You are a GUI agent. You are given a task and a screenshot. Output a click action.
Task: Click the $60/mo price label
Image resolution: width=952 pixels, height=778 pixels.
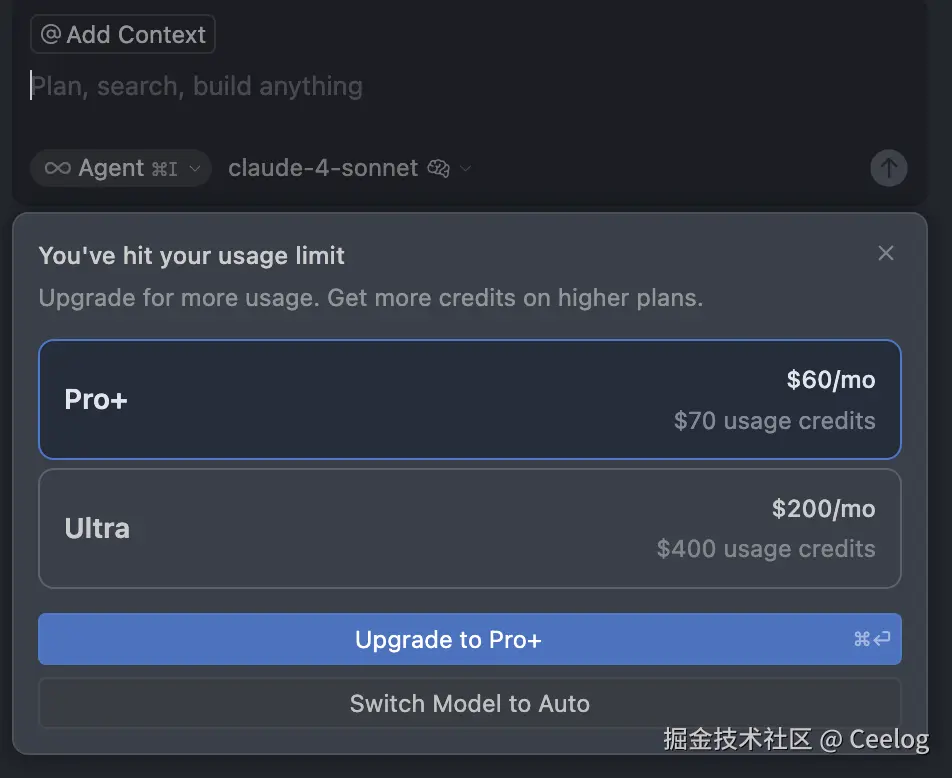point(832,380)
